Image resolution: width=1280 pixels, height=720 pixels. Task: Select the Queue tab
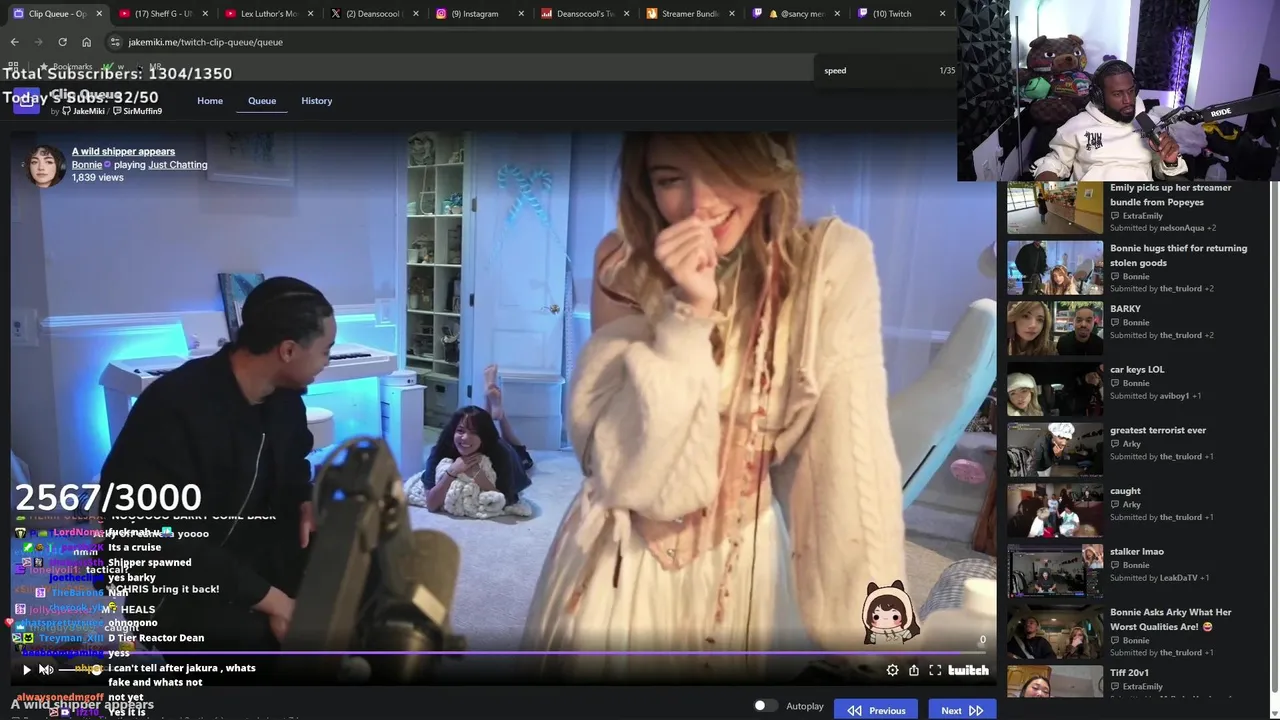[x=262, y=101]
